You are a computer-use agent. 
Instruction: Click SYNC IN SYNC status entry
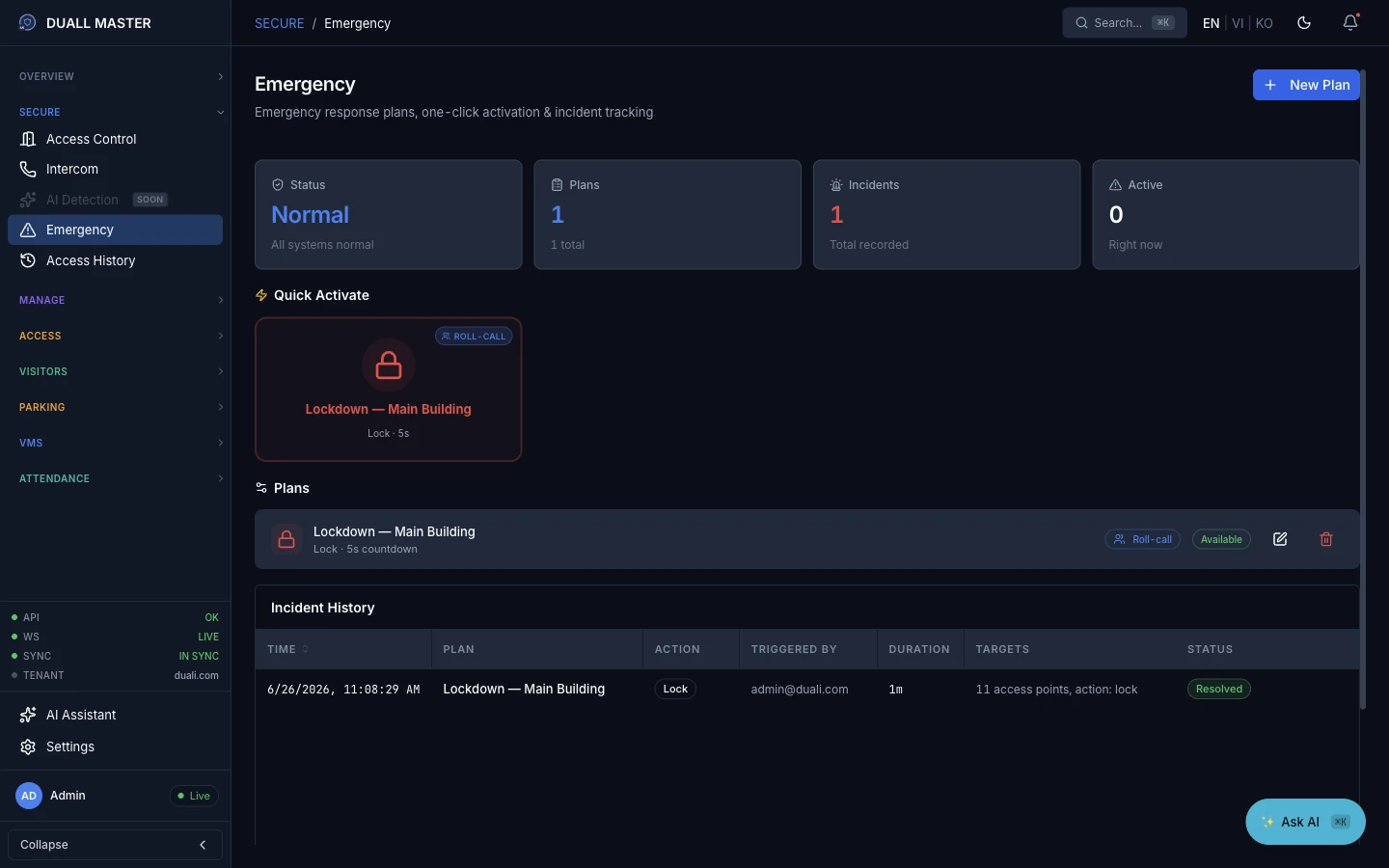click(x=115, y=656)
